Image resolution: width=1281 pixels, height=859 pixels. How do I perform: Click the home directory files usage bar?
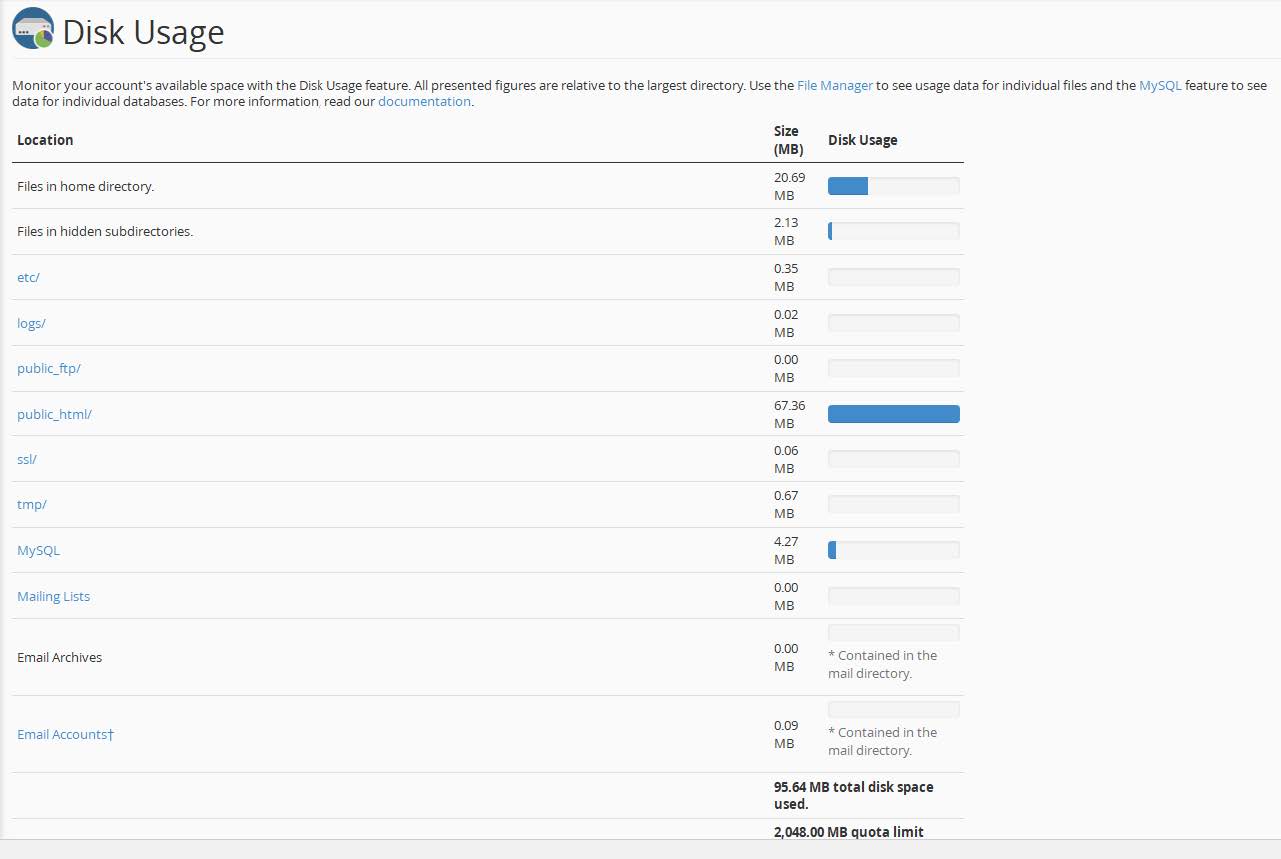pos(893,186)
